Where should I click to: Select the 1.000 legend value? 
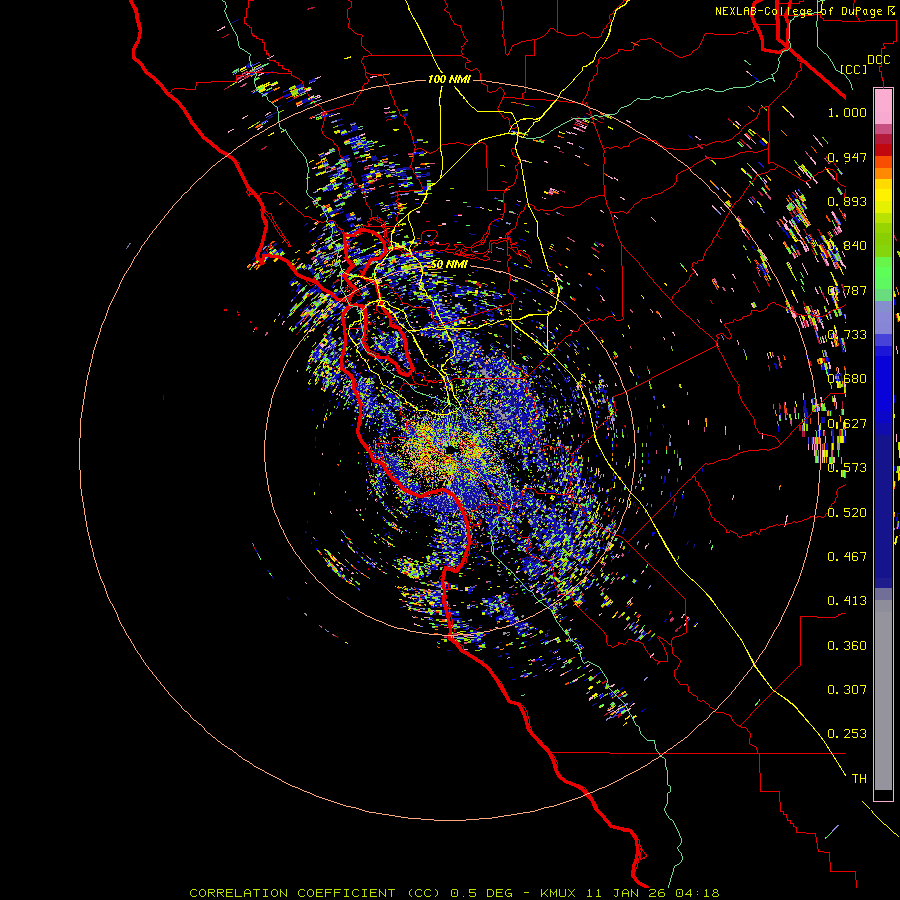coord(847,112)
